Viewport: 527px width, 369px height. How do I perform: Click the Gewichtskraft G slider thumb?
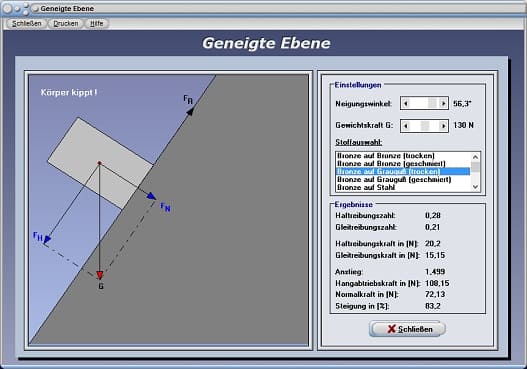[x=425, y=126]
